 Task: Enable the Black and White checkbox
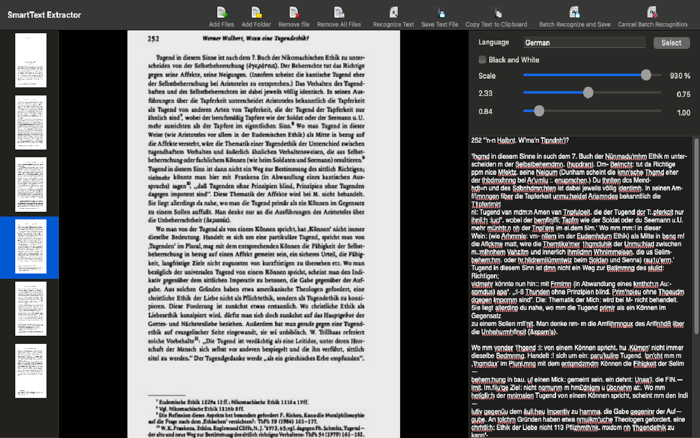(482, 60)
